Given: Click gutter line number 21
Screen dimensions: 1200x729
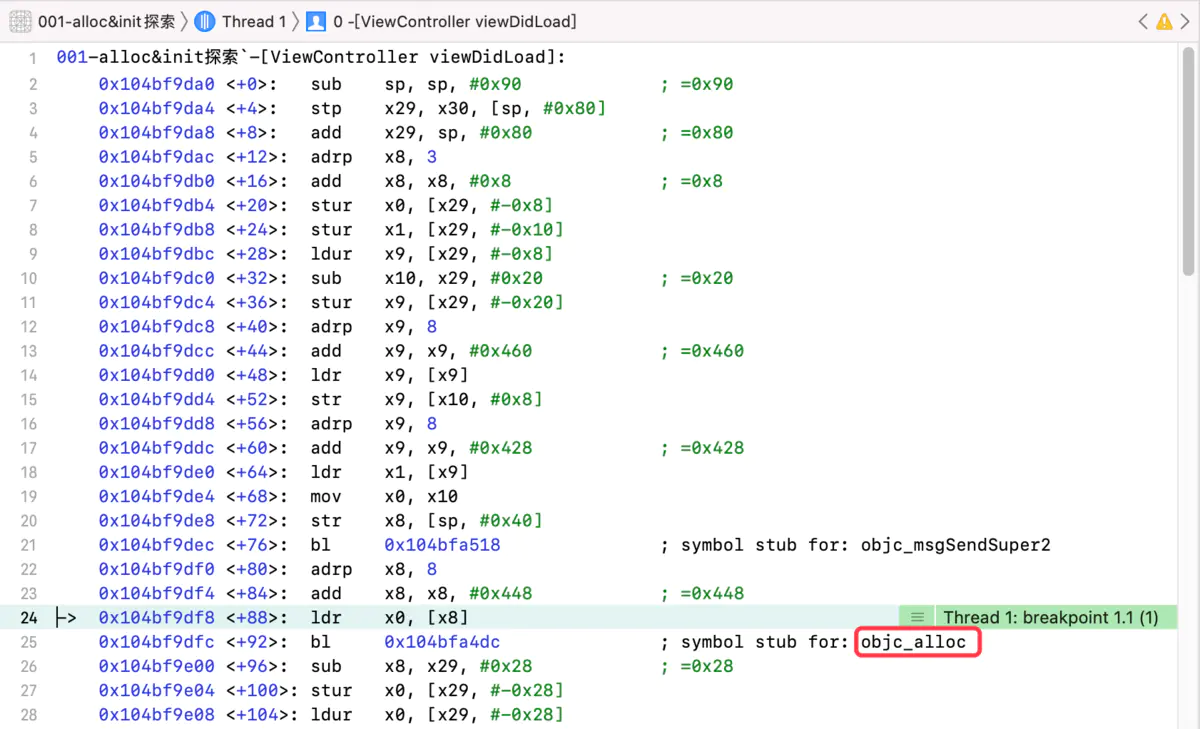Looking at the screenshot, I should (x=28, y=545).
